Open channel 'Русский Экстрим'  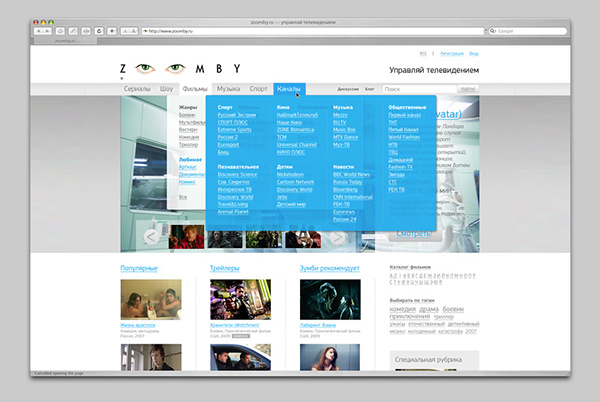pos(236,115)
